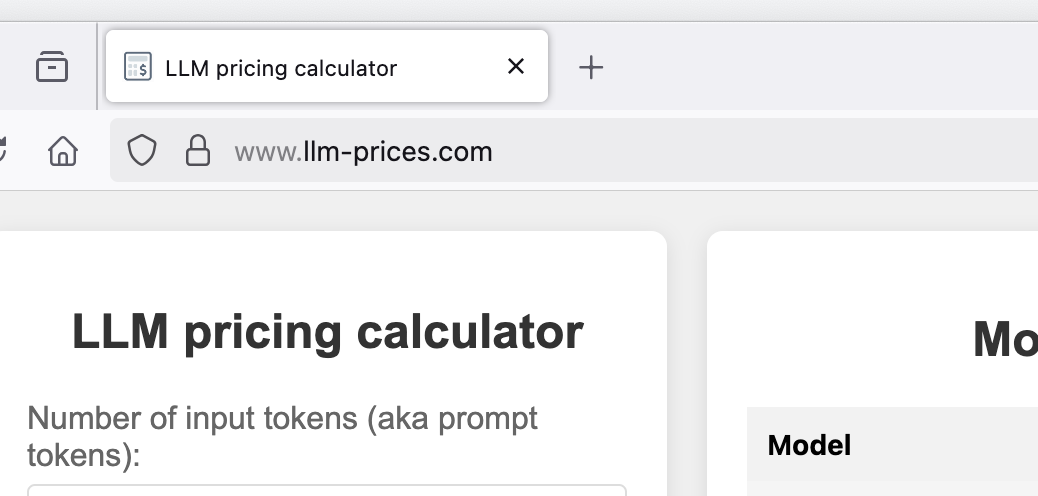1038x496 pixels.
Task: Open Firefox View from the tab strip icon
Action: [x=52, y=67]
